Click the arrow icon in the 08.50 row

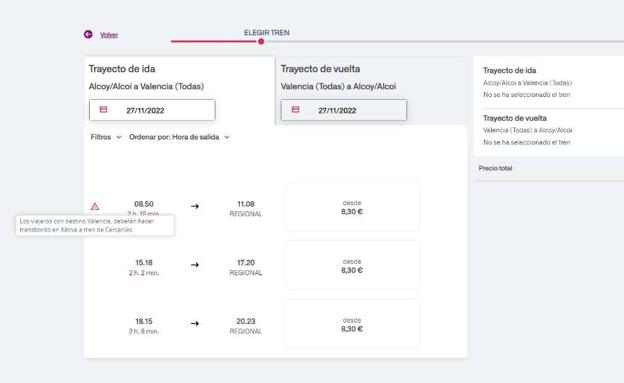(x=195, y=206)
